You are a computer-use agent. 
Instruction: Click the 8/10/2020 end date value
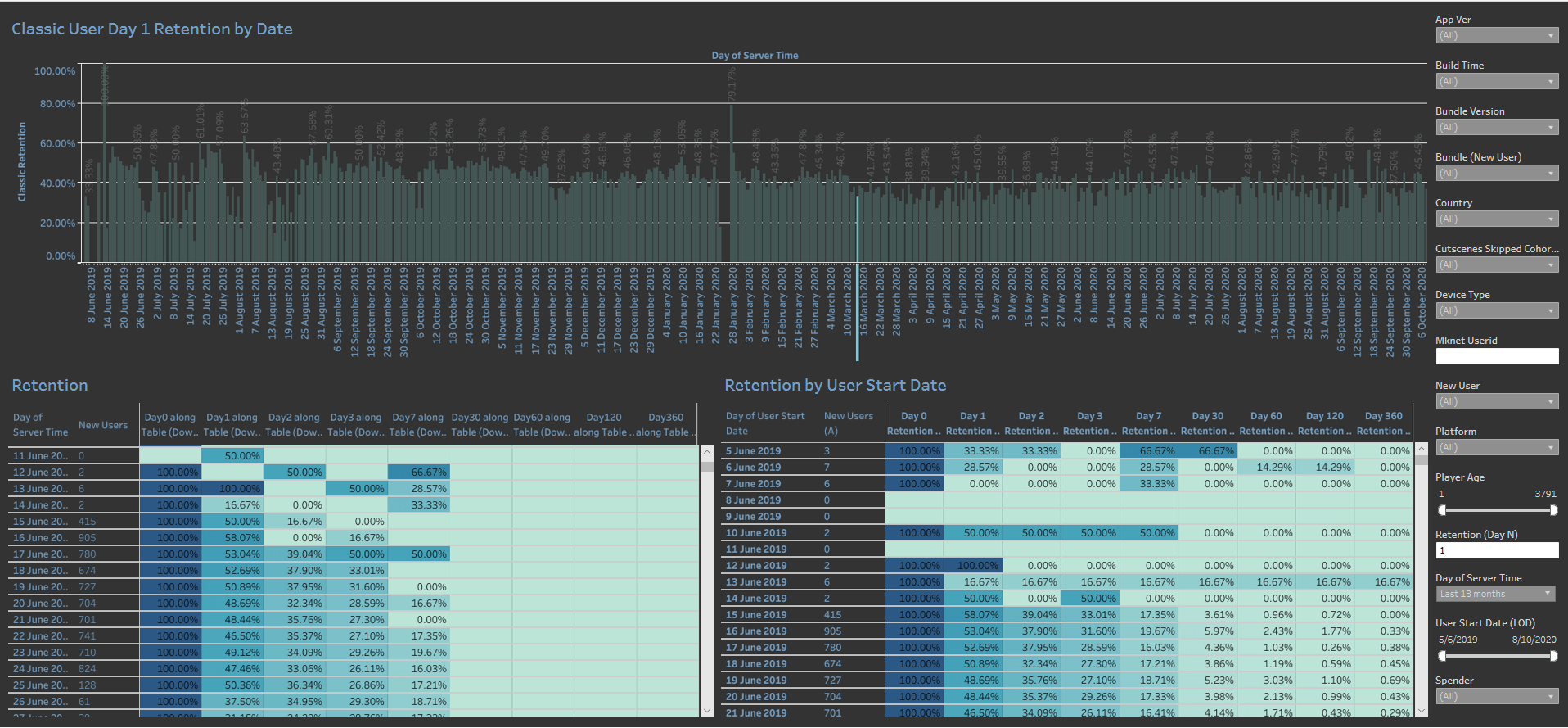click(1534, 640)
